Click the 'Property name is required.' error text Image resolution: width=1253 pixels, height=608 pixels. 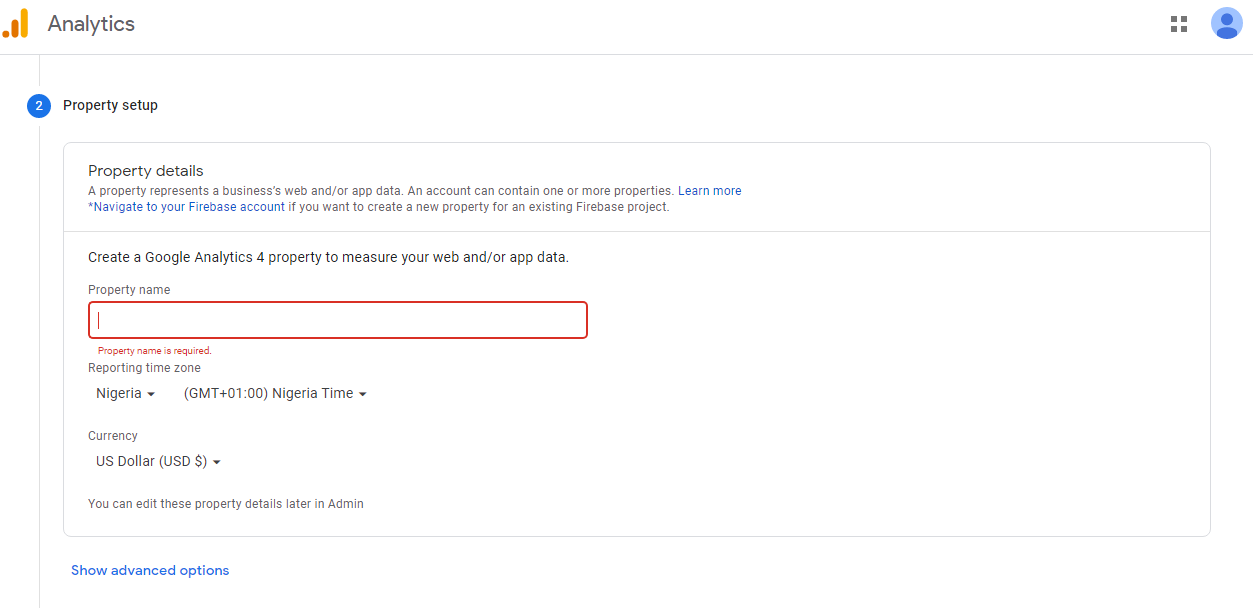155,351
